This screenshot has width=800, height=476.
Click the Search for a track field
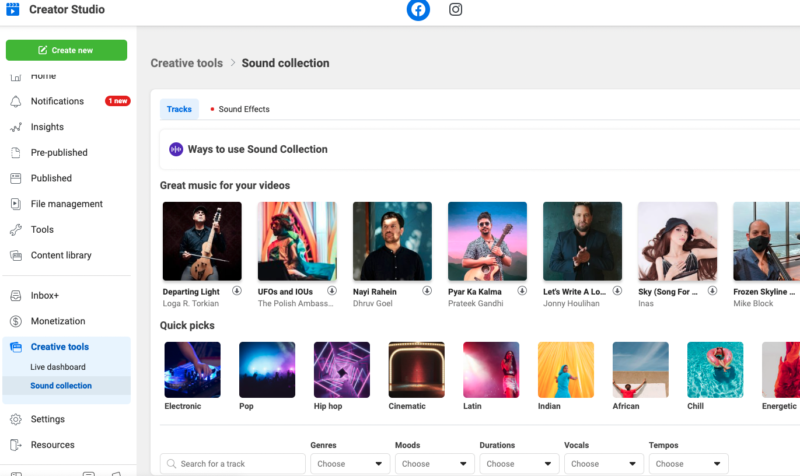coord(233,464)
